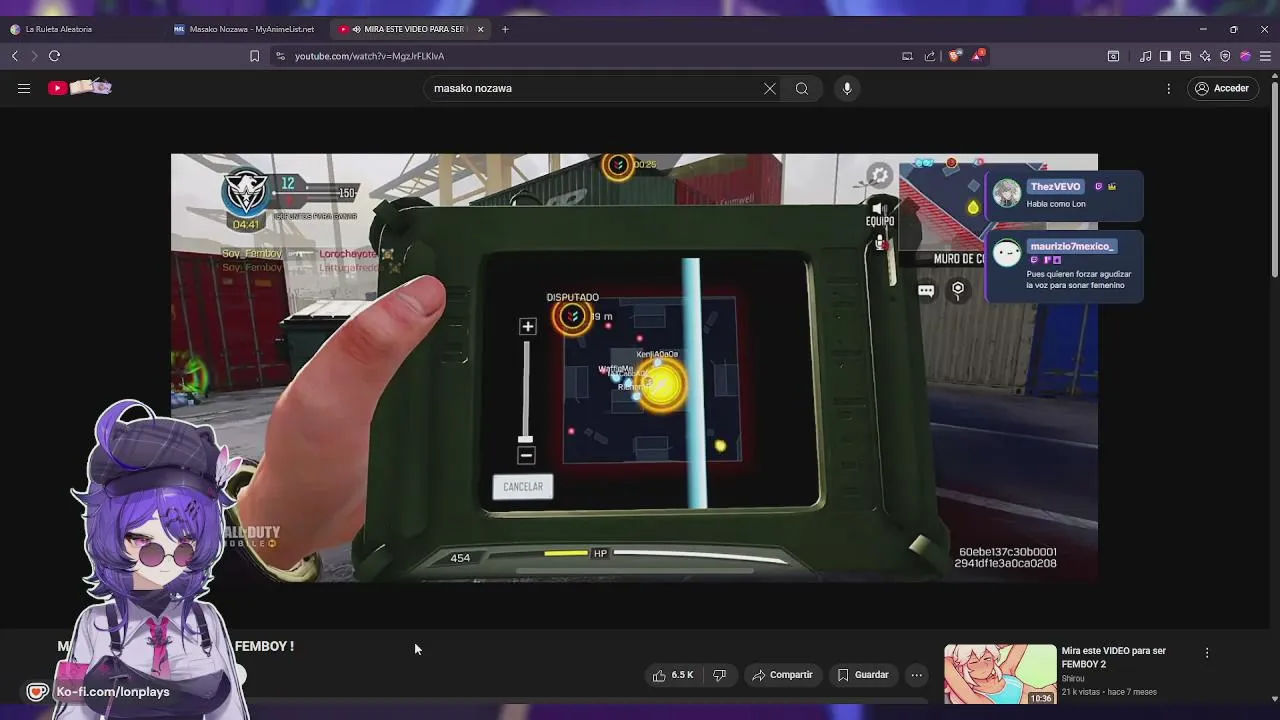Close the MIRA ESTE VIDEO tab
Screen dimensions: 1280x720
pyautogui.click(x=480, y=29)
